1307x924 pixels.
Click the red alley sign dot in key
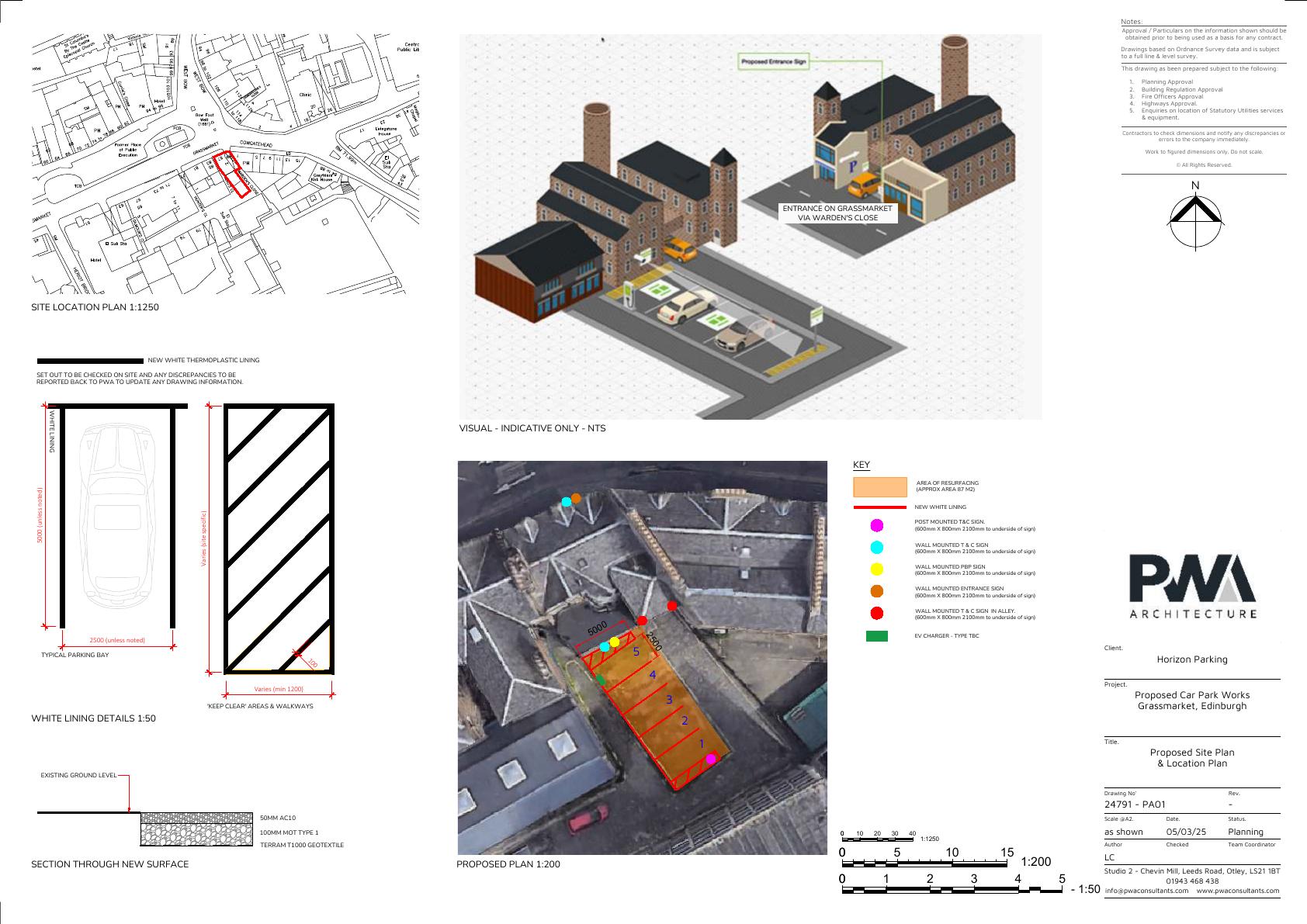(877, 614)
